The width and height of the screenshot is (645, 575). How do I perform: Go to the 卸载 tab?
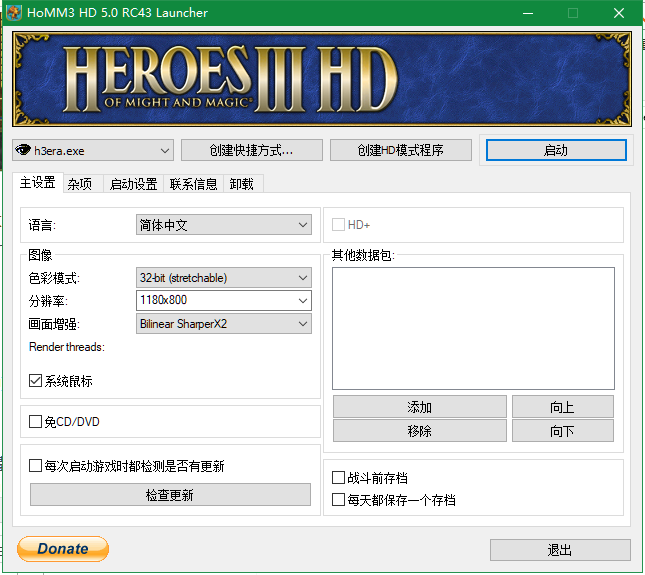point(241,184)
